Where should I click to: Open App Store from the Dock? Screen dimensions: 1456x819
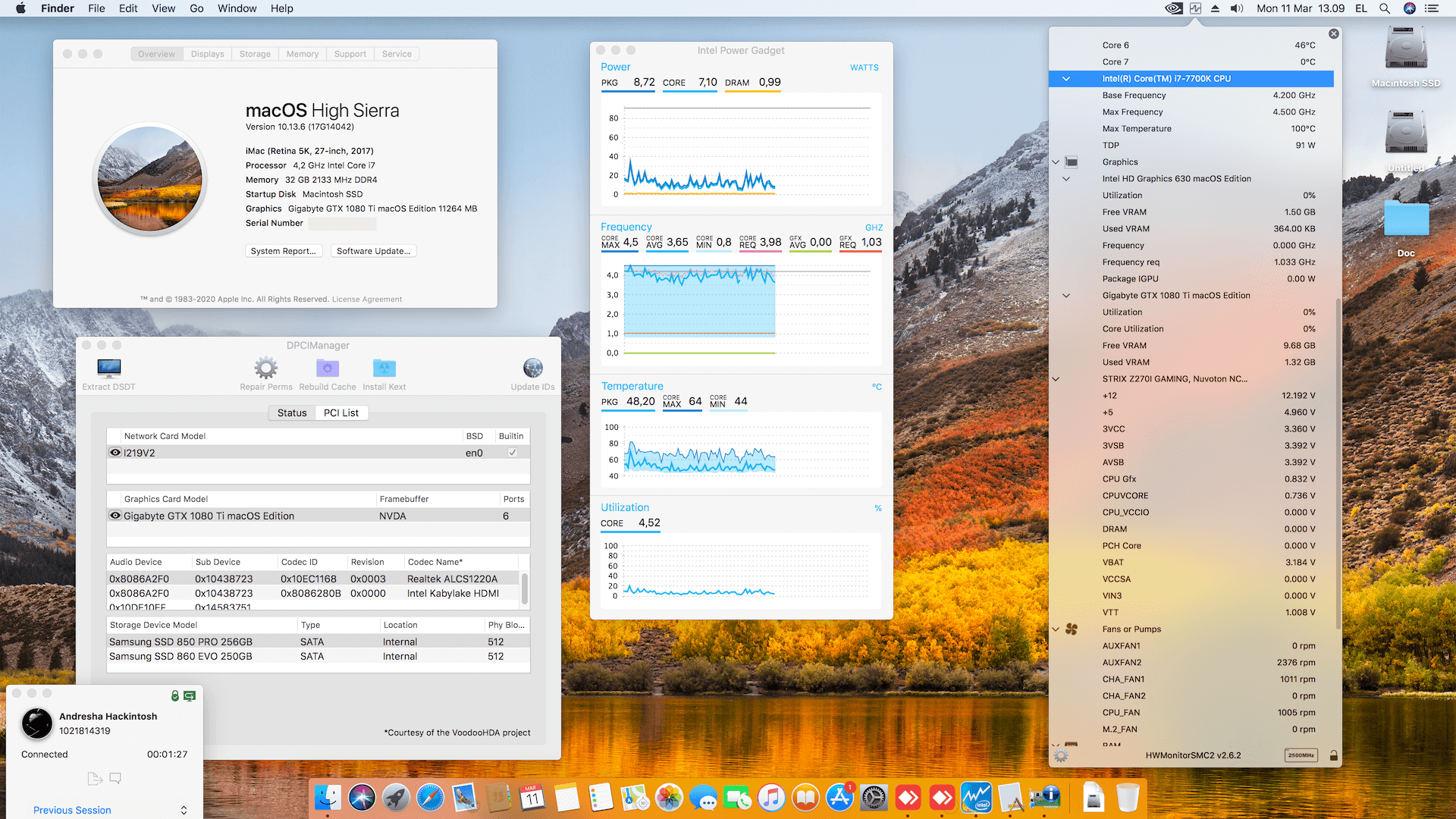[x=839, y=798]
